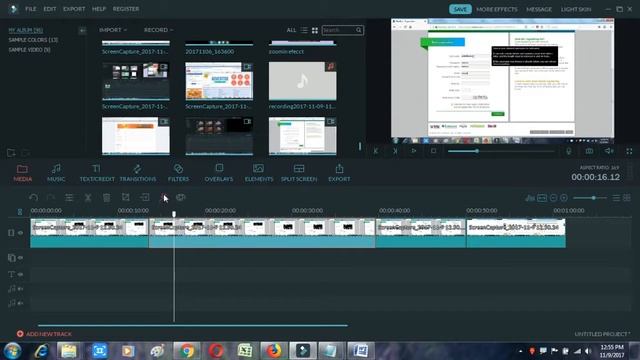The height and width of the screenshot is (360, 640).
Task: Open the preview volume control
Action: [x=609, y=151]
